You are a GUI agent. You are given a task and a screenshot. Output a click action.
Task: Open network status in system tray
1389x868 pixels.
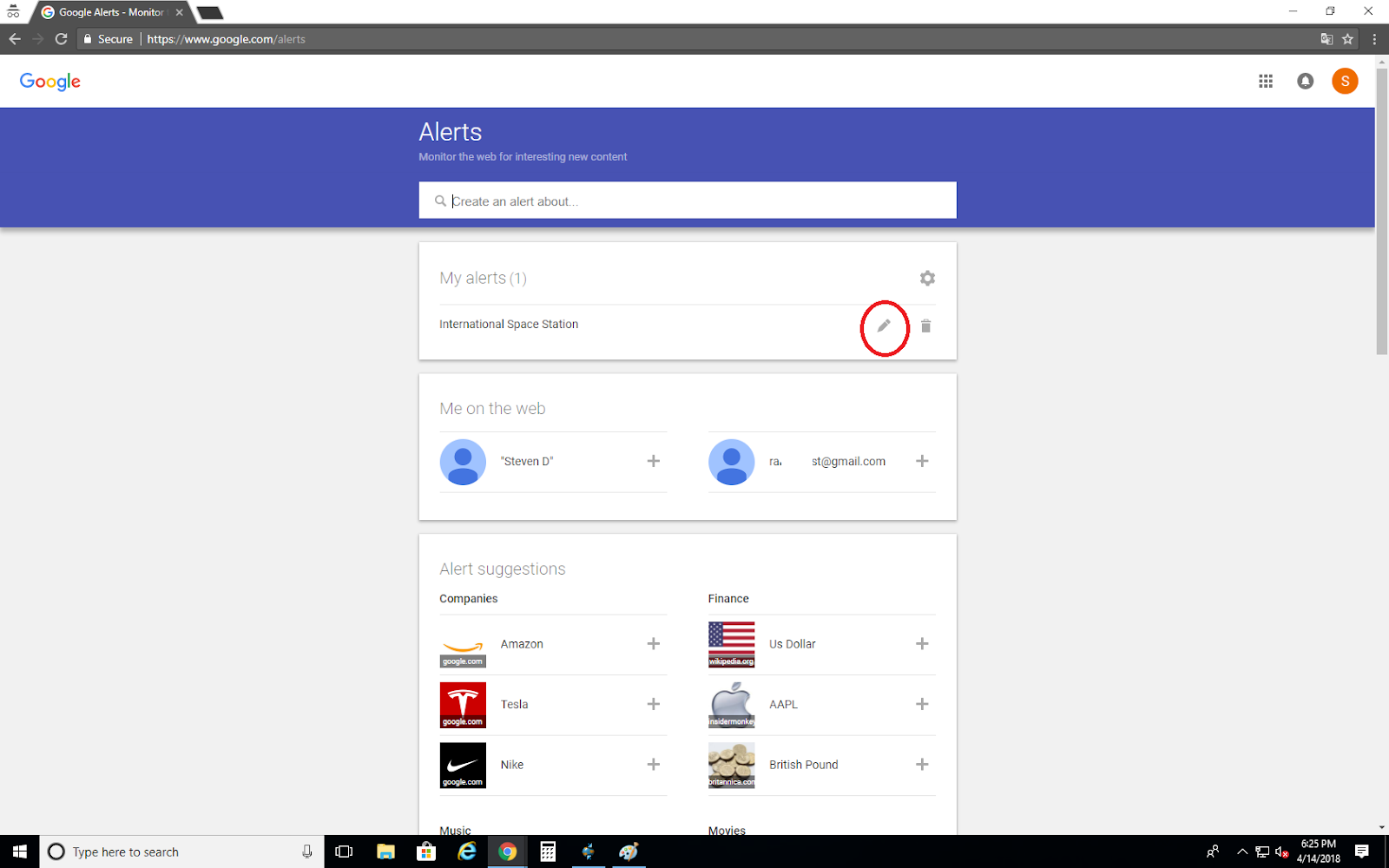pos(1262,852)
